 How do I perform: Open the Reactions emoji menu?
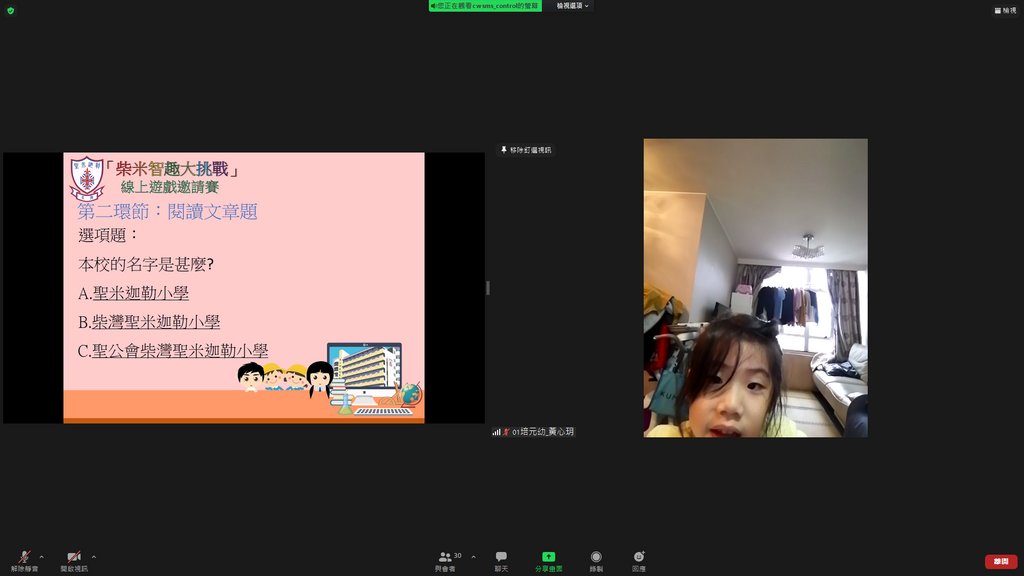tap(639, 557)
